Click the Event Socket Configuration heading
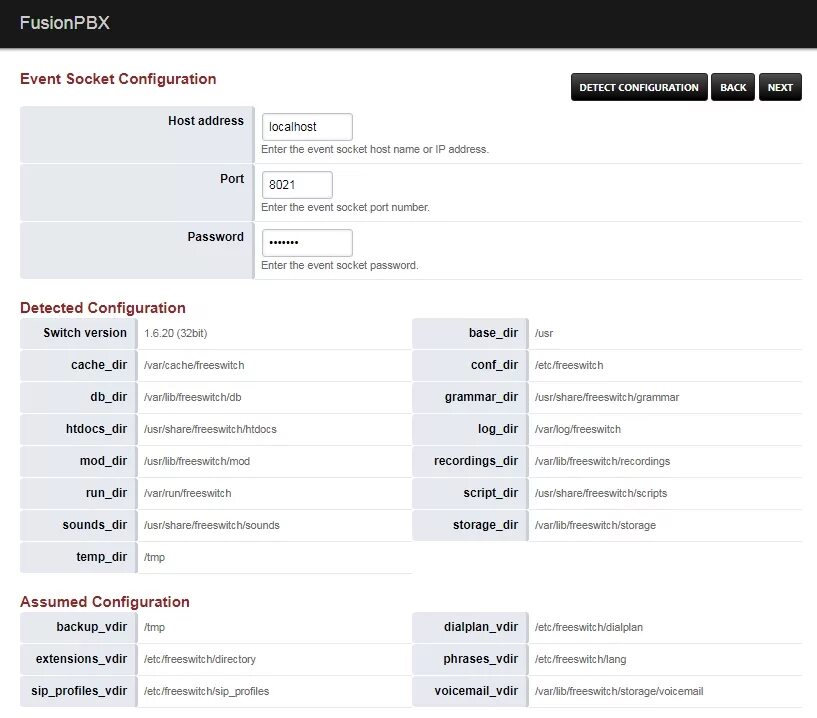Viewport: 817px width, 718px height. click(118, 79)
